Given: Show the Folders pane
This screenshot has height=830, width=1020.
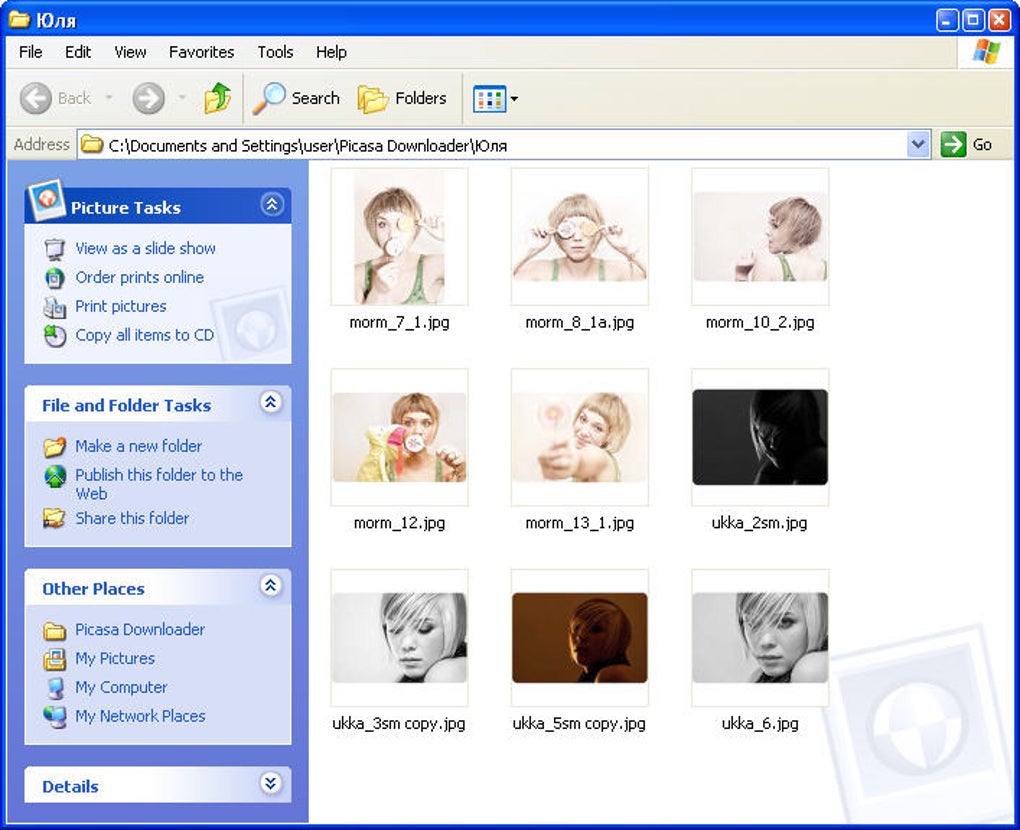Looking at the screenshot, I should point(404,98).
